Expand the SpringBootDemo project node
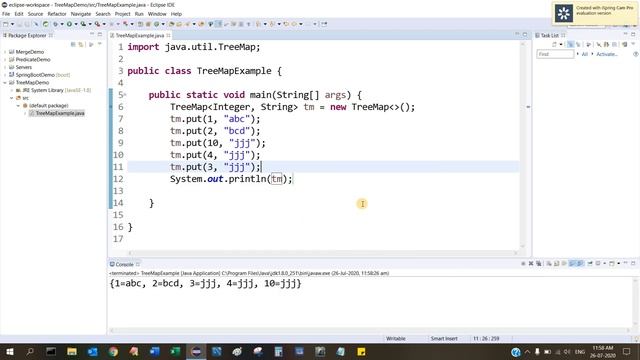This screenshot has width=640, height=360. coord(5,75)
